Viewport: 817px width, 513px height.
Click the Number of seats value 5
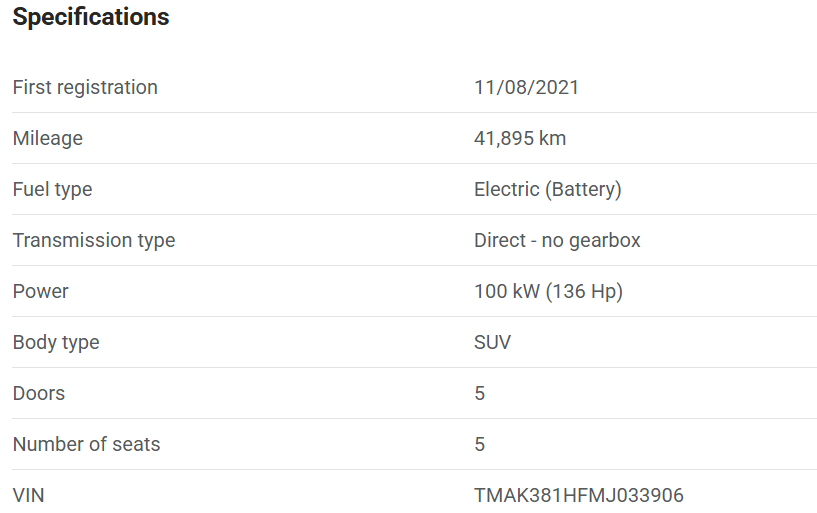[479, 444]
